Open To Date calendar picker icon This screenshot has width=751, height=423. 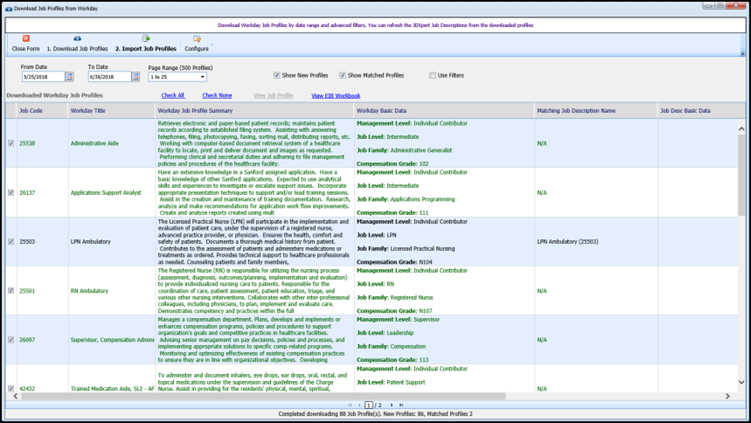(136, 77)
